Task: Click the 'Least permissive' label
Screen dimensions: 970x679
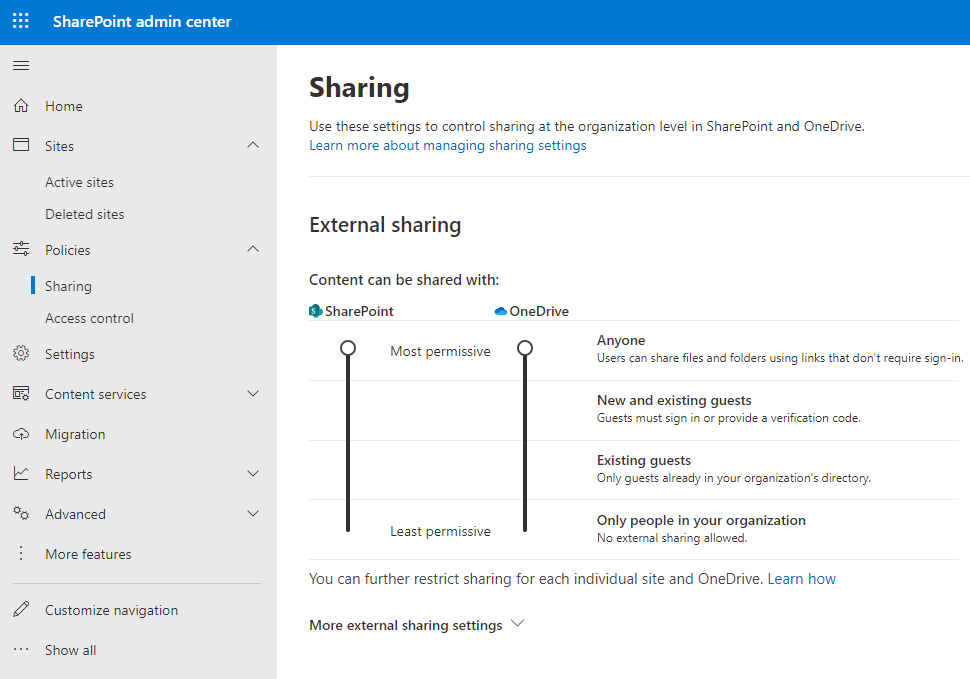Action: point(440,531)
